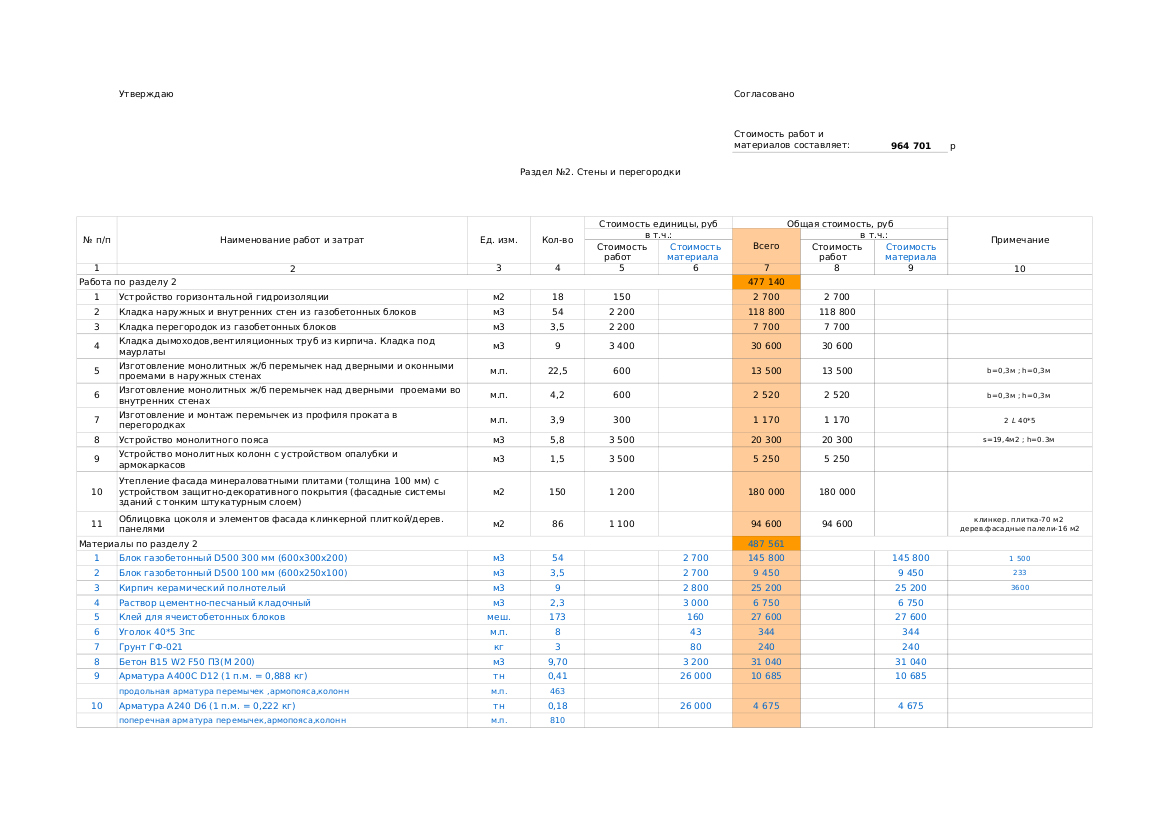Select the "Утверждаю" text at top left
Screen dimensions: 1169x826
click(146, 94)
